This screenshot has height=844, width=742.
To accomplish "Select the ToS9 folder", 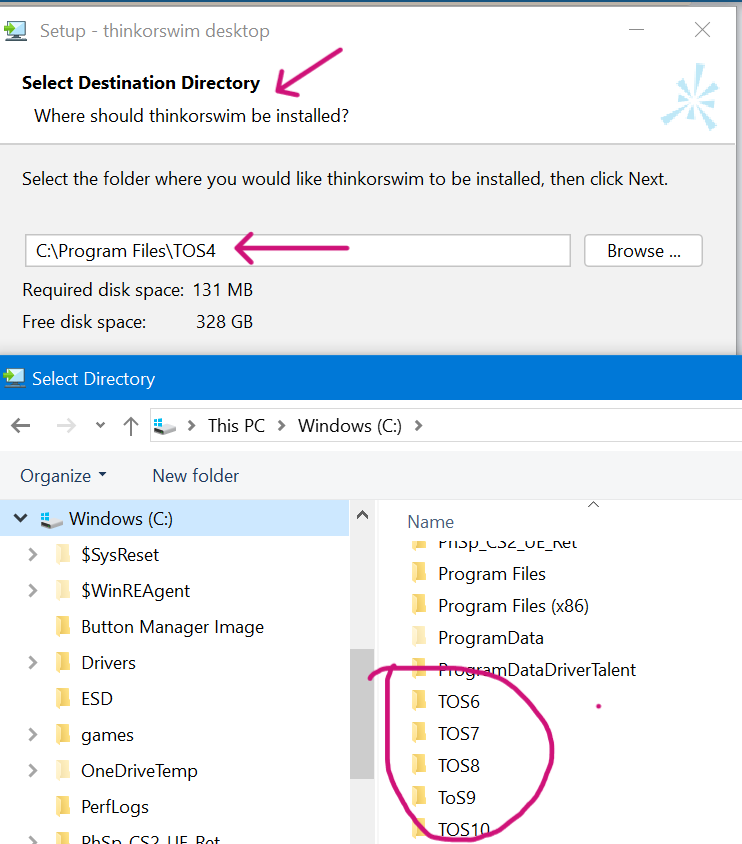I will coord(457,798).
